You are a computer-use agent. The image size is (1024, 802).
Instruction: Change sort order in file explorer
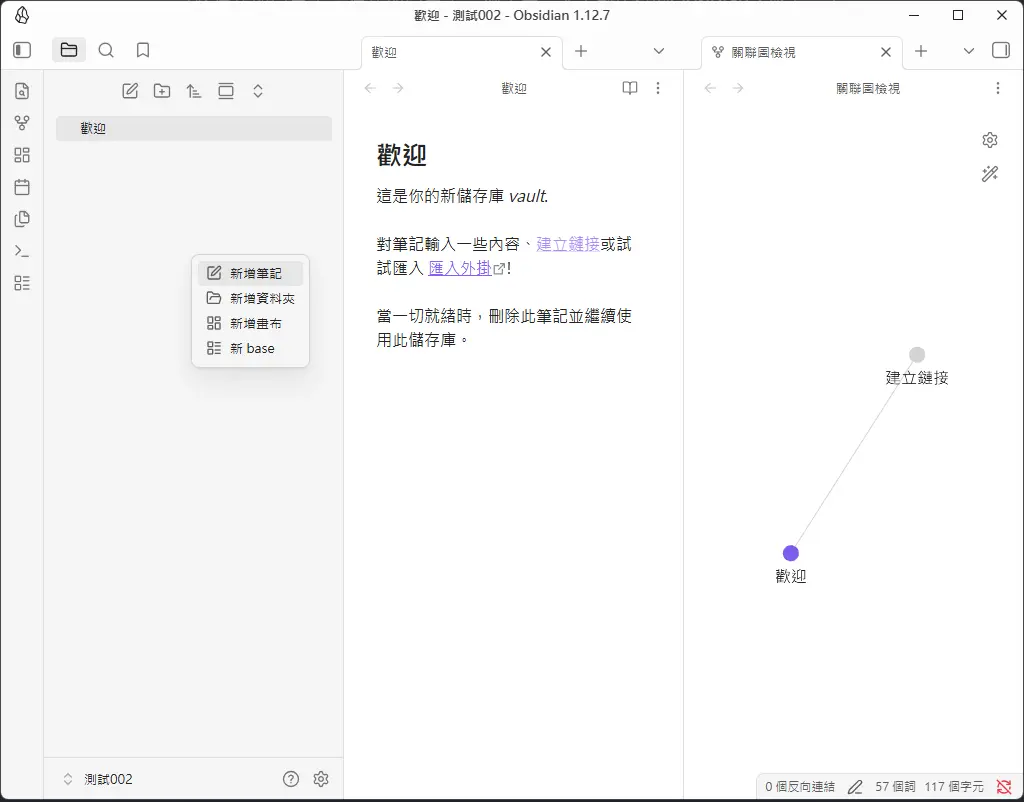click(x=194, y=91)
